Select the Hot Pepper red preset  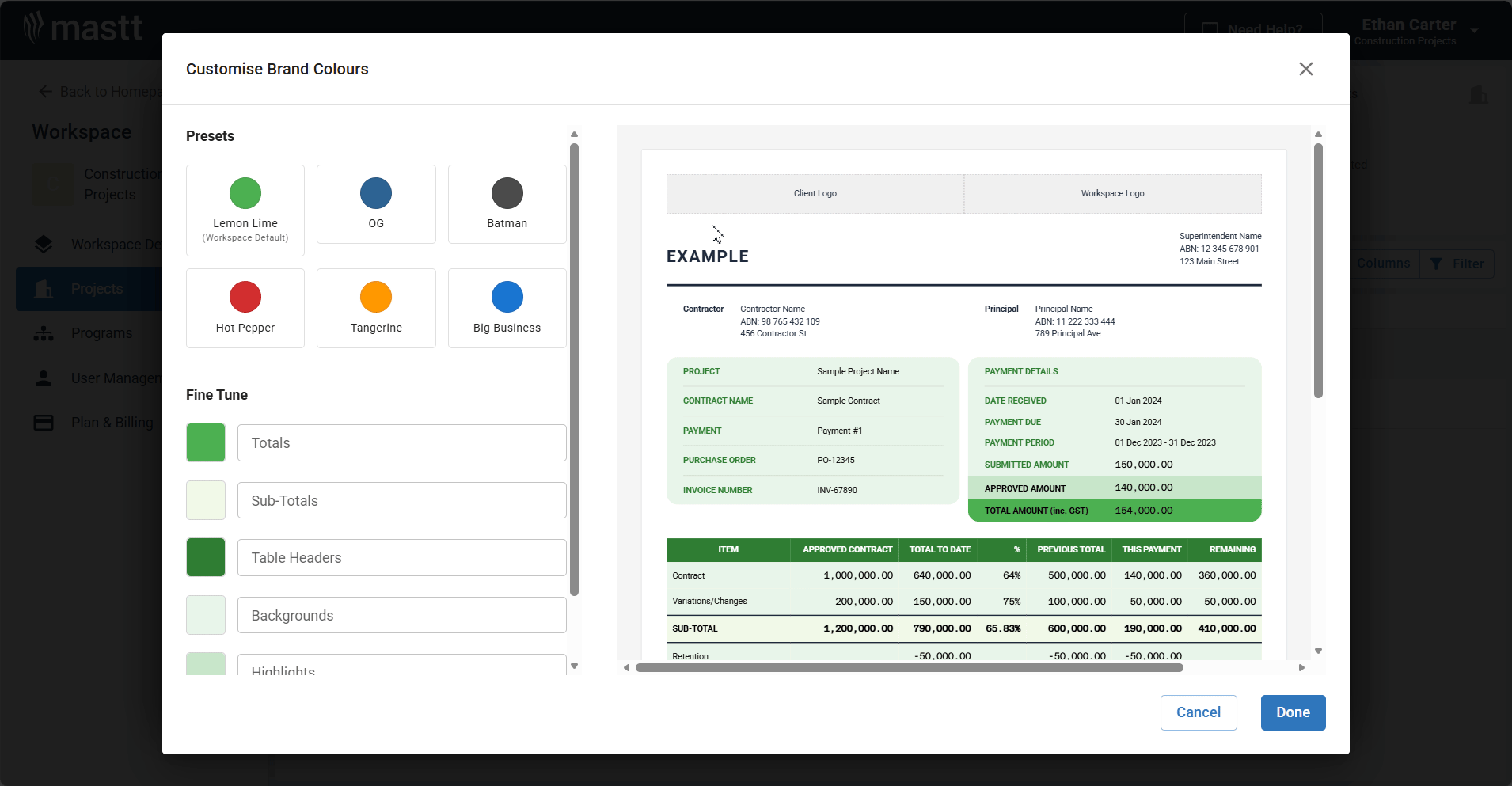coord(245,308)
